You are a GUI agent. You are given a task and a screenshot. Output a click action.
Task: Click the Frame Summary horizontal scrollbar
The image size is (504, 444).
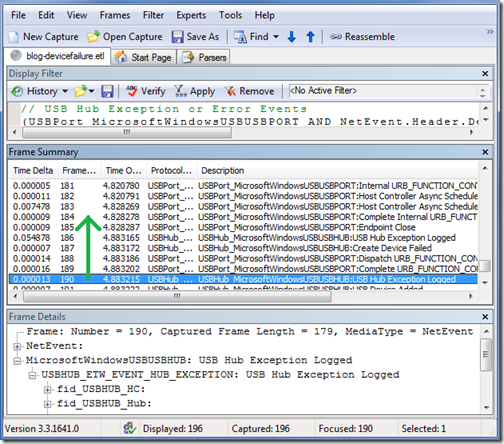(x=243, y=296)
